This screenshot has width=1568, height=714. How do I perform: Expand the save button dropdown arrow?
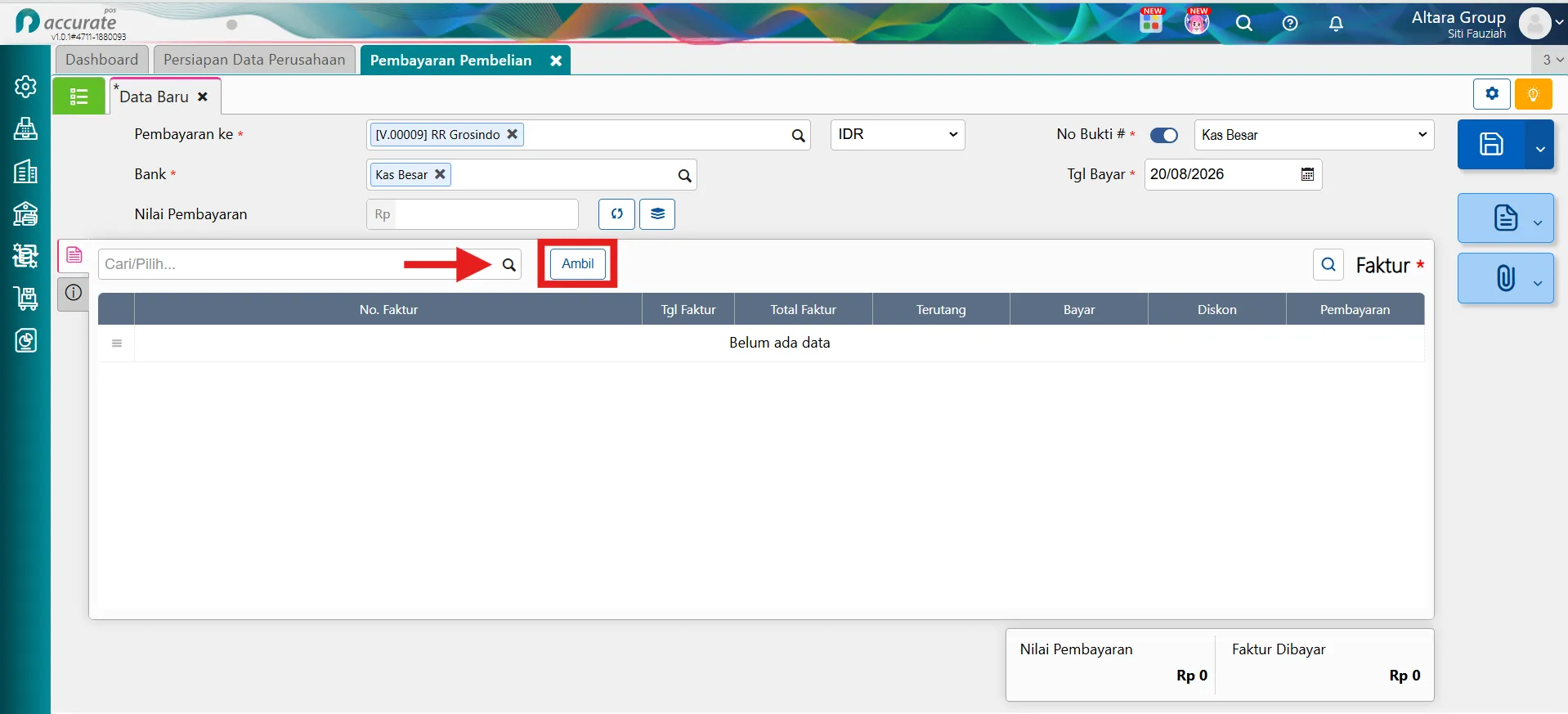pyautogui.click(x=1540, y=148)
